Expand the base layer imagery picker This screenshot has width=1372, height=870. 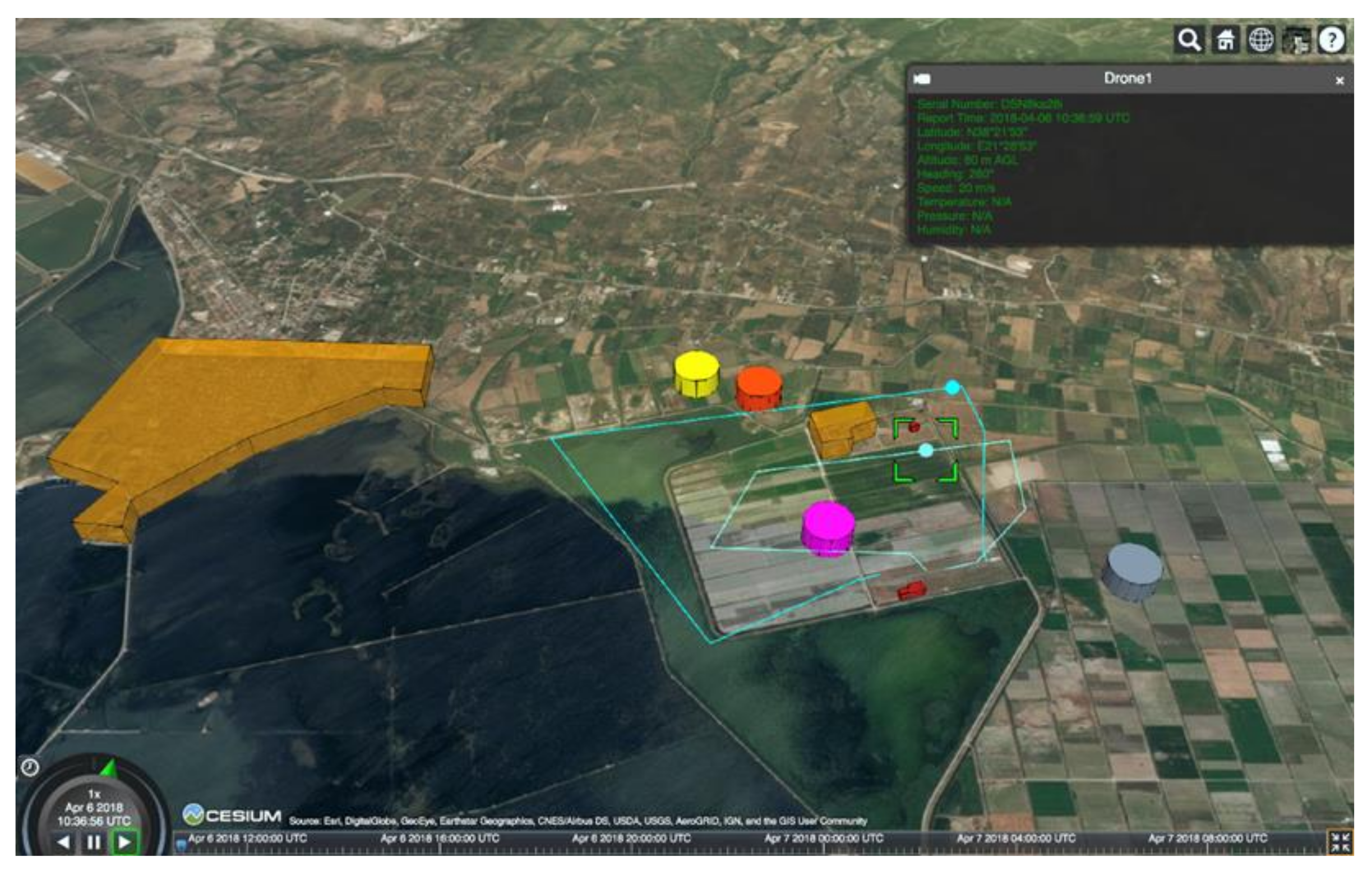[x=1296, y=40]
